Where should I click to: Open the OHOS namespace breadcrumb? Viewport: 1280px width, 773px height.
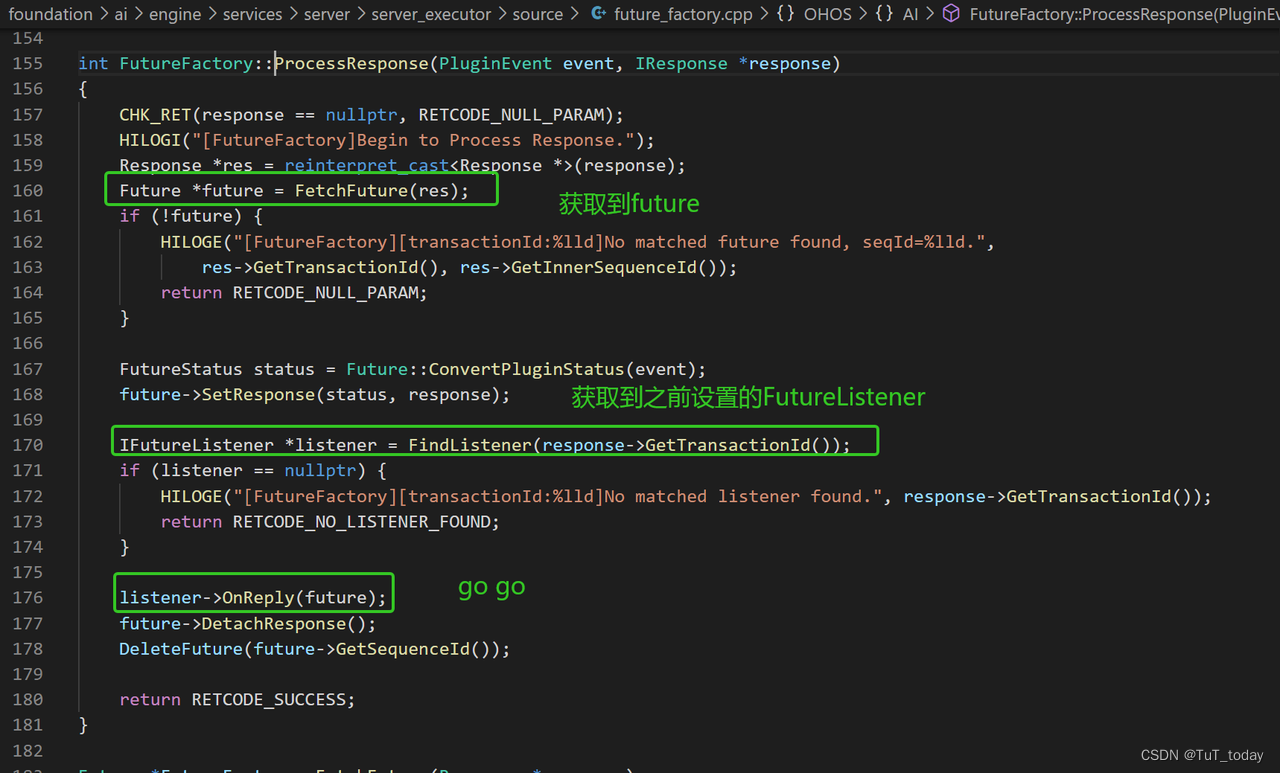(x=828, y=14)
